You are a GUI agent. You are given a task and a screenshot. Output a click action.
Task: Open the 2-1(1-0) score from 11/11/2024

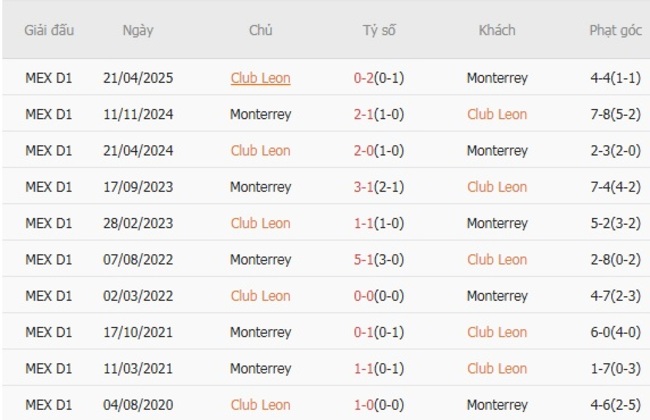point(379,114)
